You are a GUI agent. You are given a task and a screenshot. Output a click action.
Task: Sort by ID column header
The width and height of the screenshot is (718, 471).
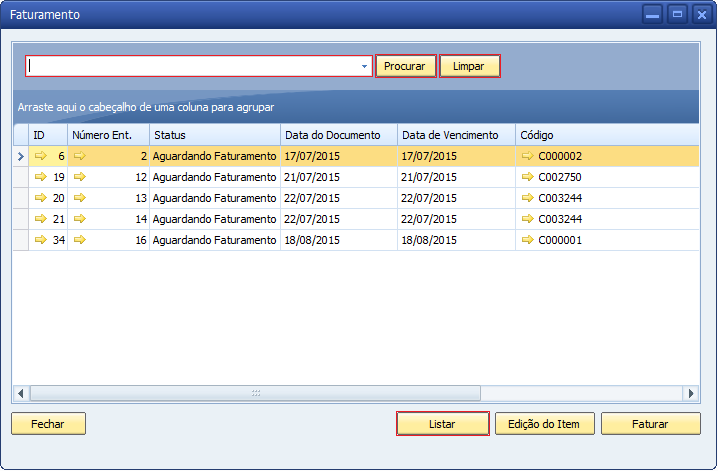click(48, 135)
